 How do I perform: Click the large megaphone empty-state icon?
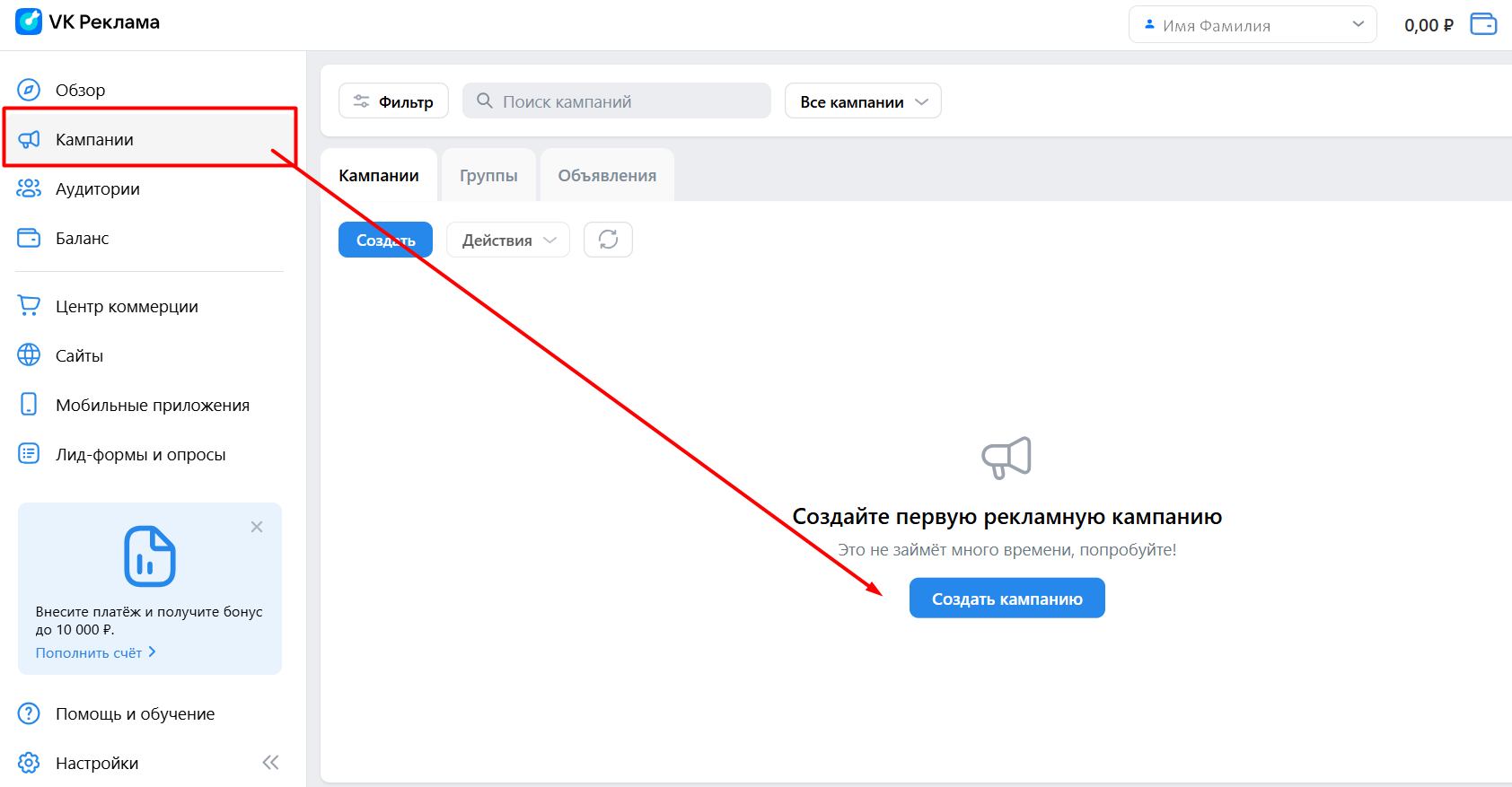(x=1007, y=458)
